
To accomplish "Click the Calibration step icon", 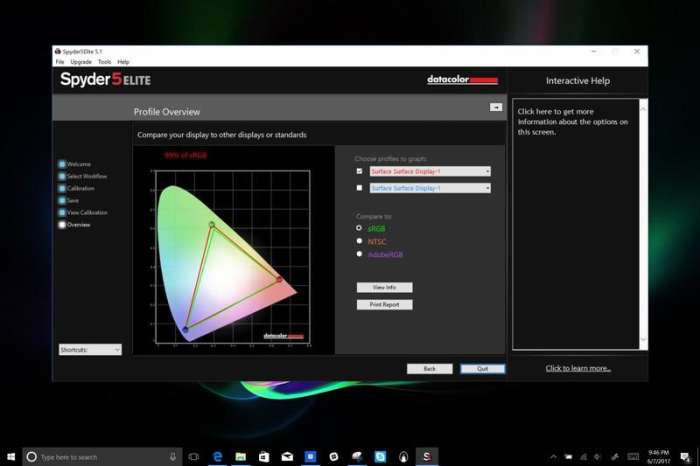I will [62, 188].
